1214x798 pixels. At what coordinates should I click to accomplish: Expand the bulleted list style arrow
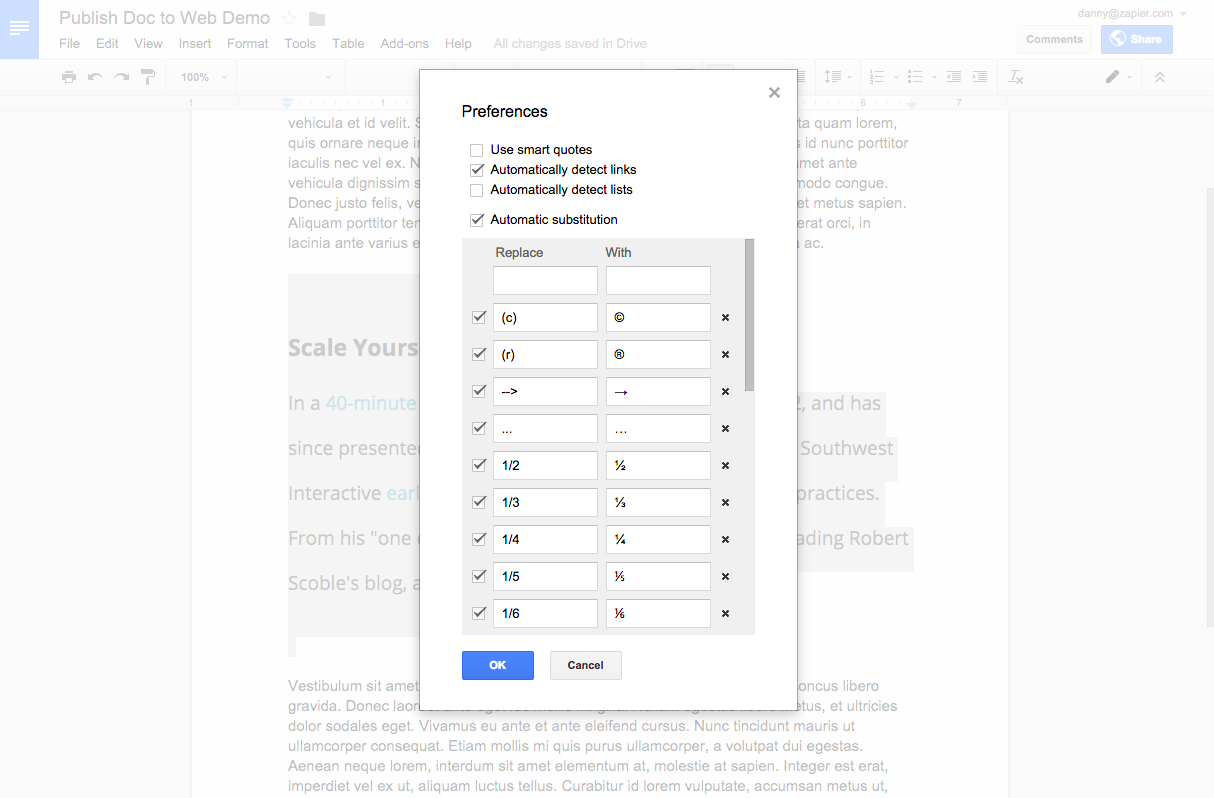click(x=934, y=77)
